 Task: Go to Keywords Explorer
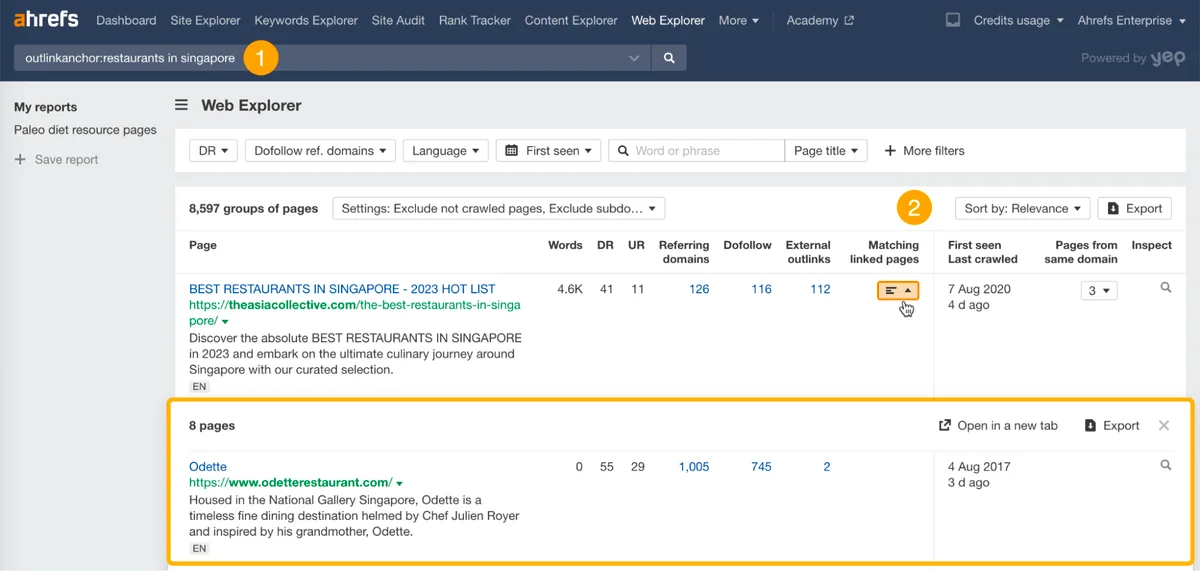click(306, 20)
